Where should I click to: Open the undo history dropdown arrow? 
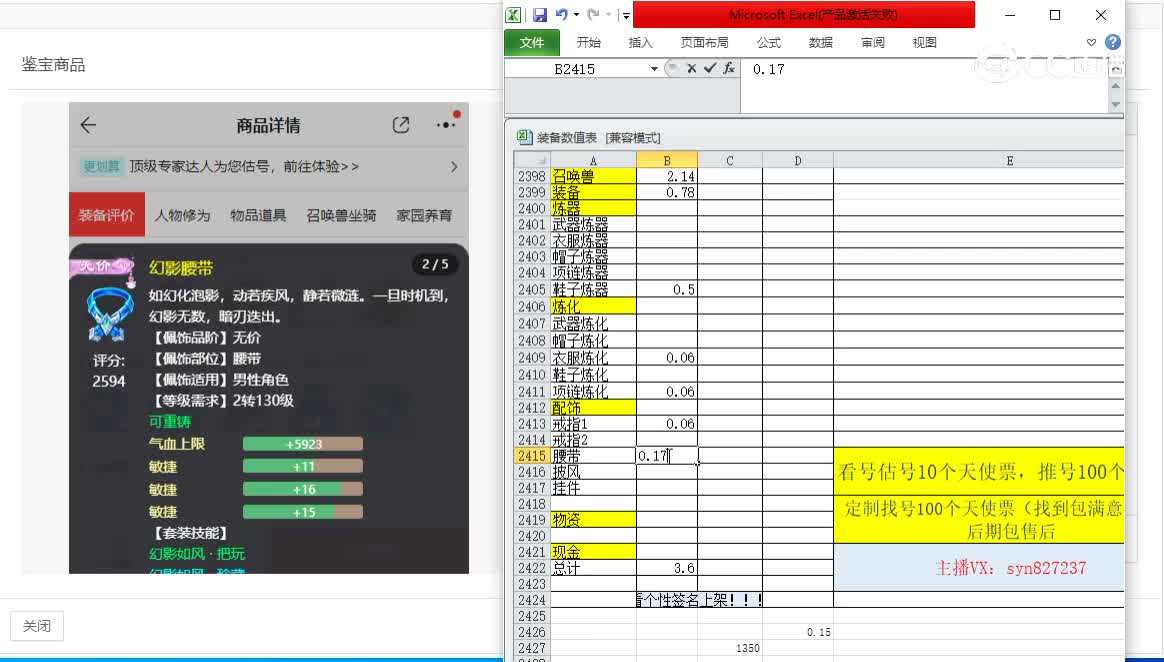tap(576, 15)
